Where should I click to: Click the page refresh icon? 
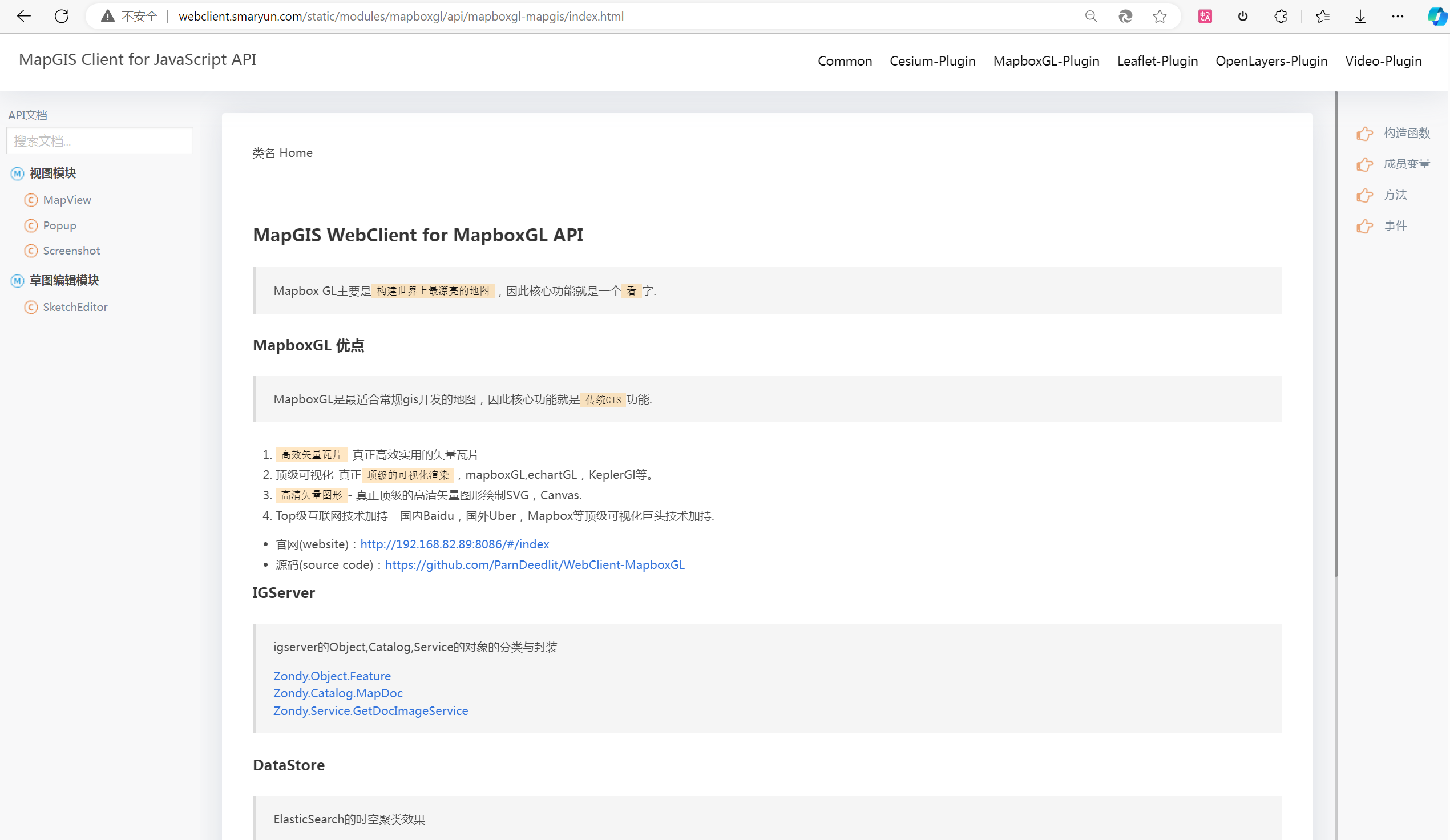click(x=62, y=16)
